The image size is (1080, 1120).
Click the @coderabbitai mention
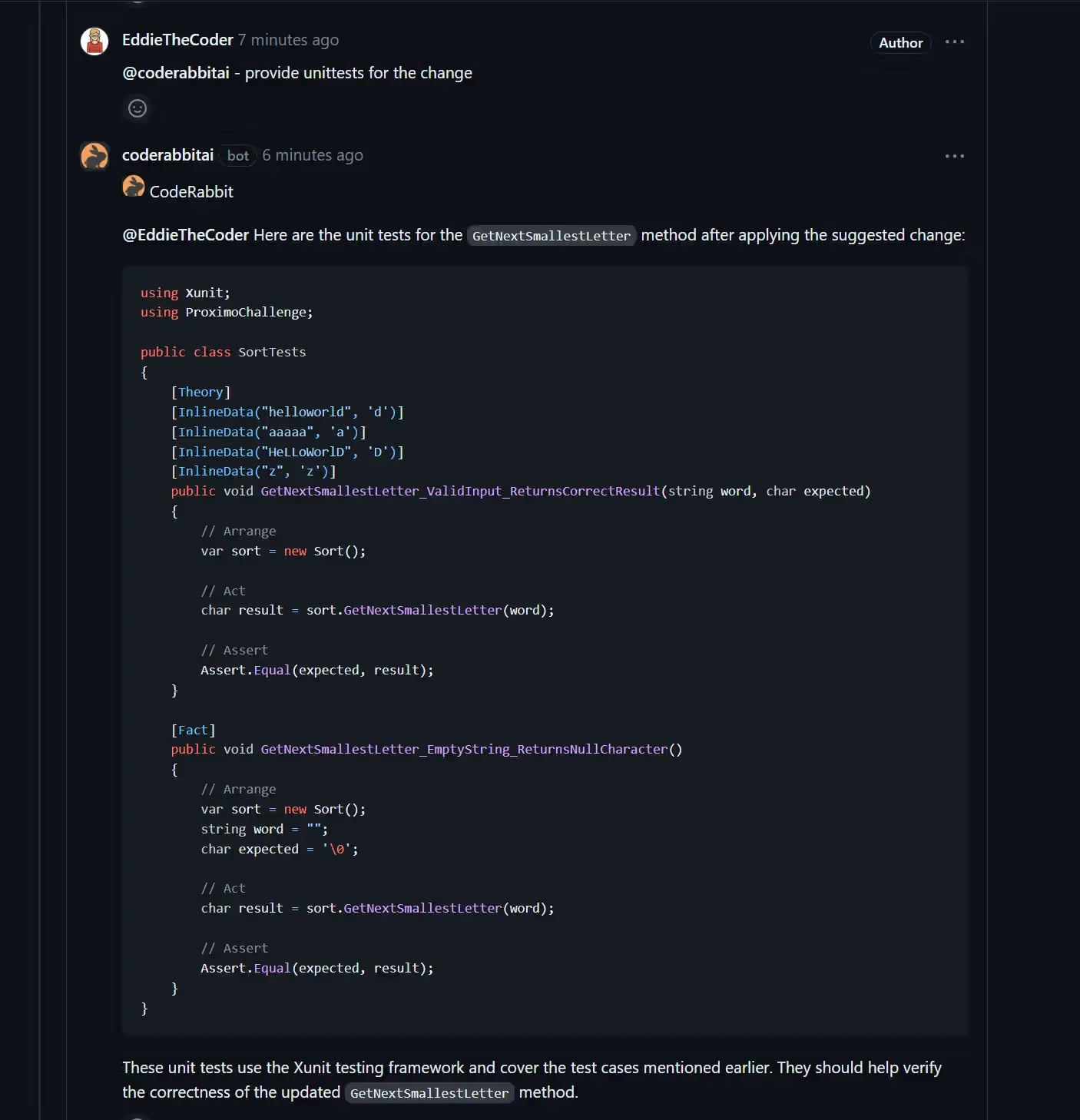click(176, 73)
